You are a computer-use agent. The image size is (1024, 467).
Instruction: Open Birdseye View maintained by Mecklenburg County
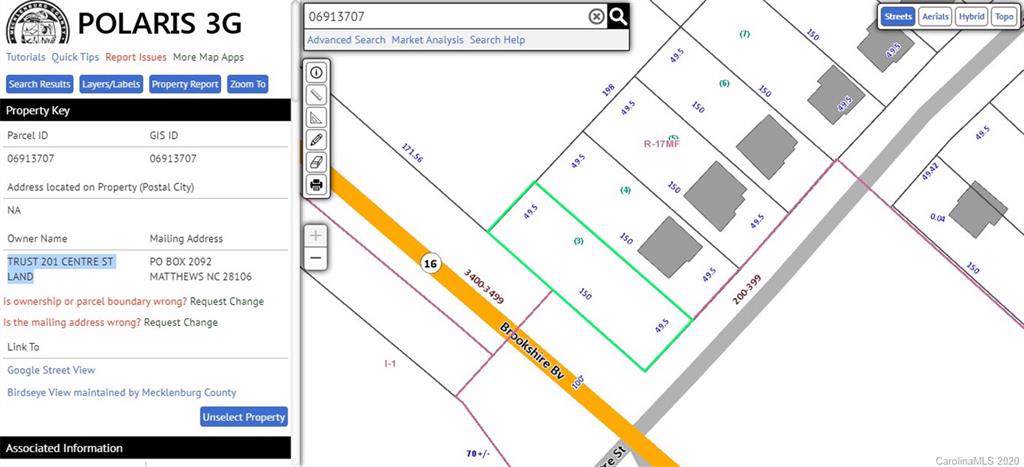[121, 393]
